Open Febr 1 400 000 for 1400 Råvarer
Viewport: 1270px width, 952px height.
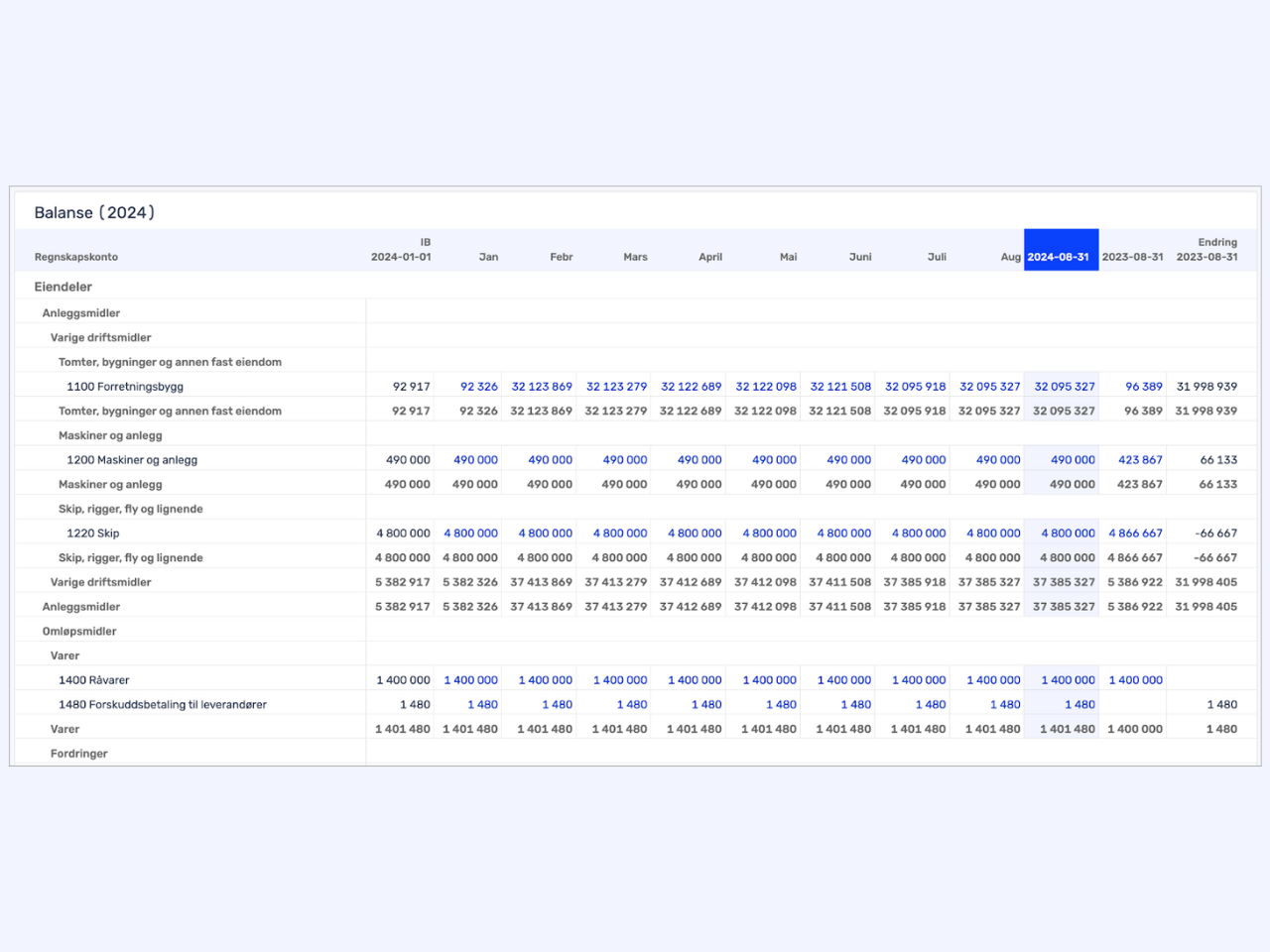click(546, 680)
